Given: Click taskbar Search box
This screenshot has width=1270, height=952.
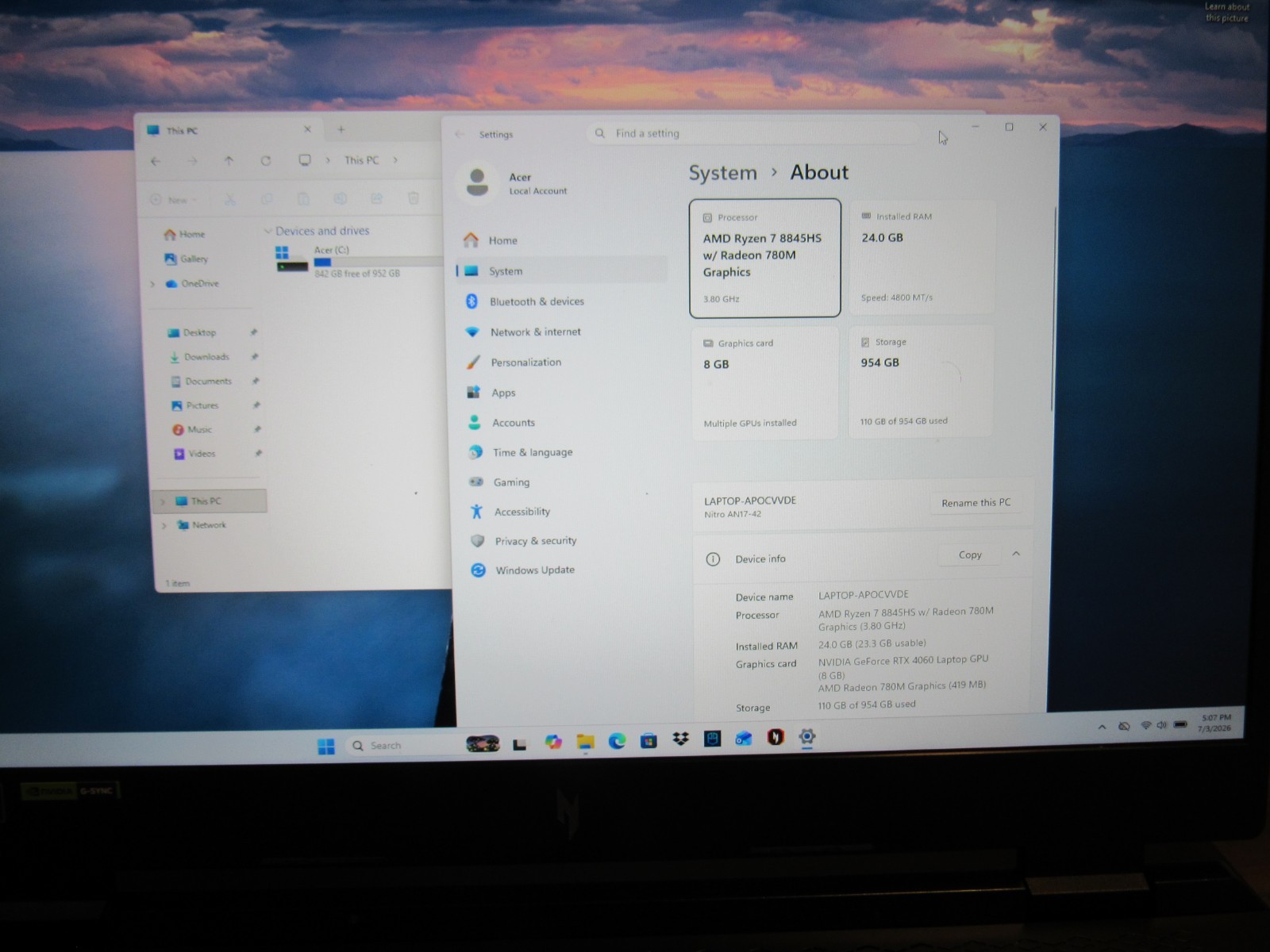Looking at the screenshot, I should (402, 746).
